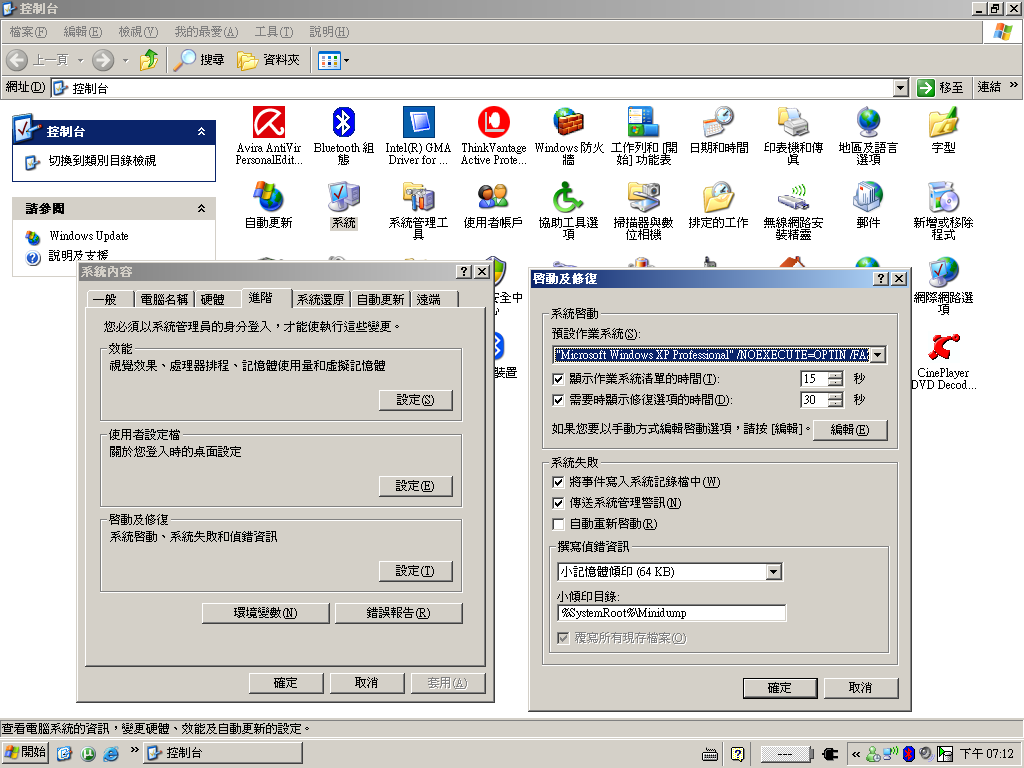Expand the 預設作業系統 dropdown
This screenshot has height=768, width=1024.
point(877,355)
